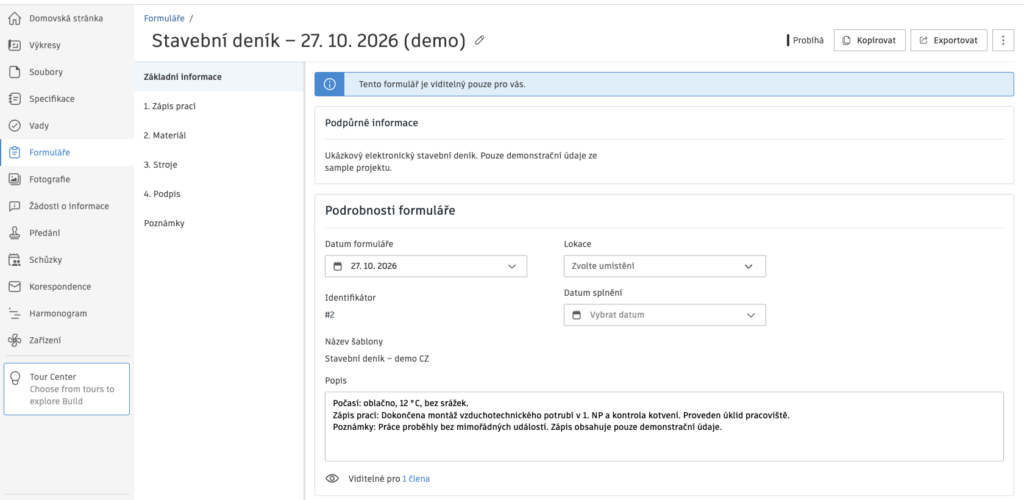Open Domovská stránka in sidebar
The height and width of the screenshot is (500, 1024).
point(67,18)
